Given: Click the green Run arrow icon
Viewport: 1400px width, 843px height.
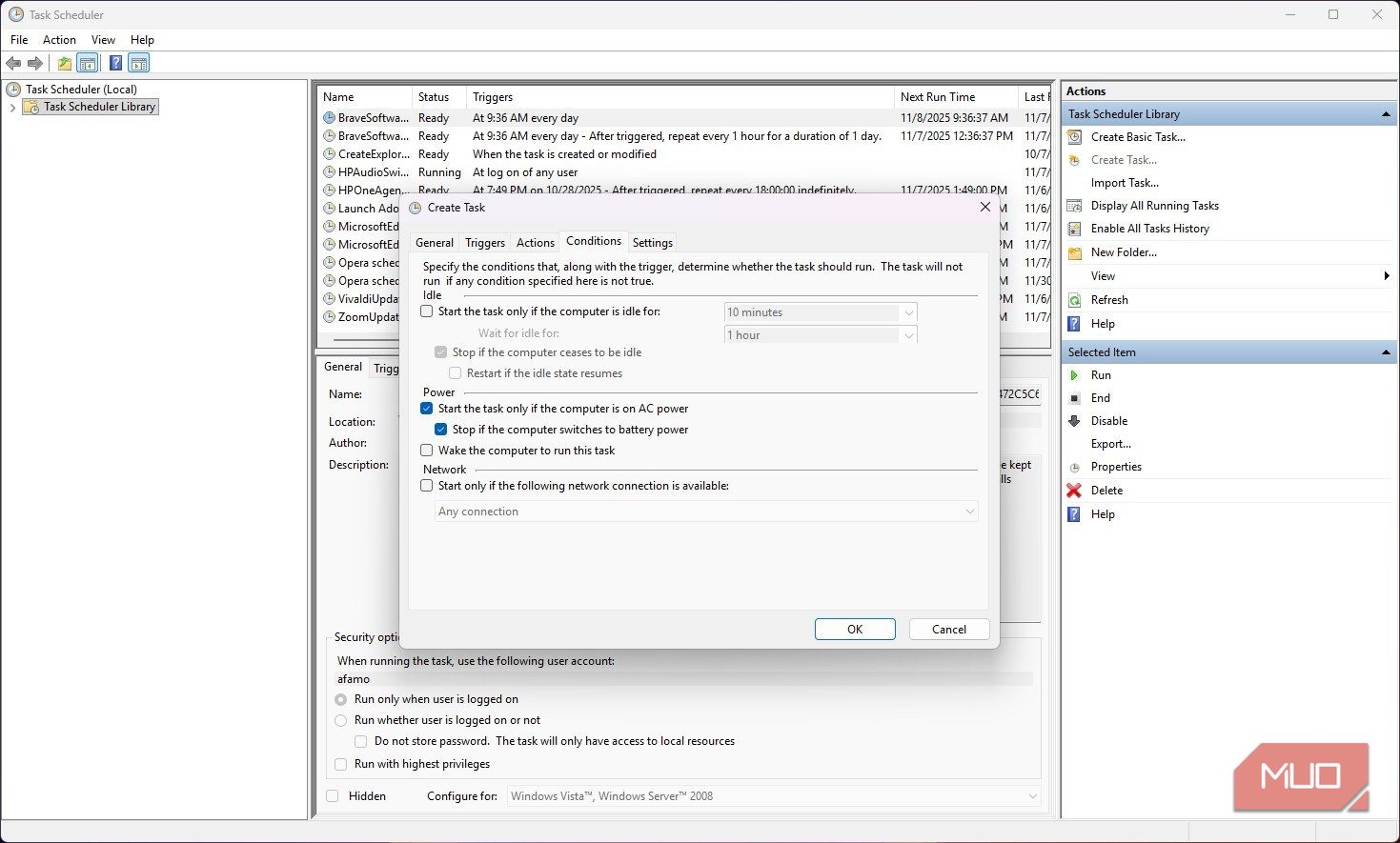Looking at the screenshot, I should click(x=1075, y=375).
